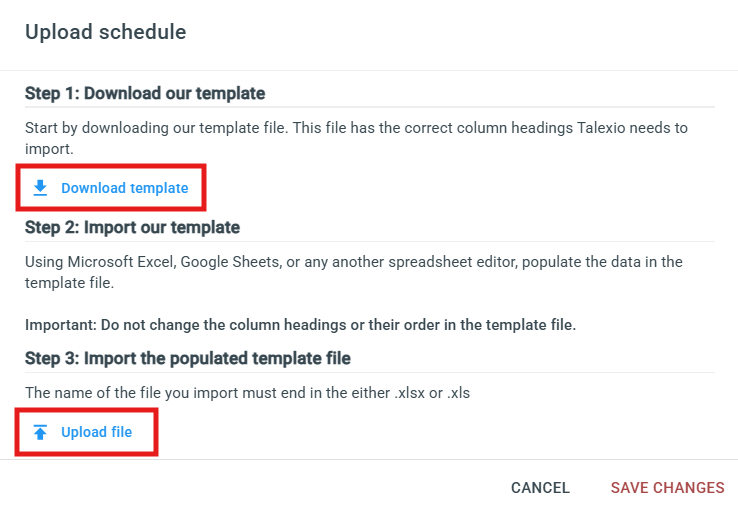
Task: Click the download arrow icon
Action: [40, 188]
